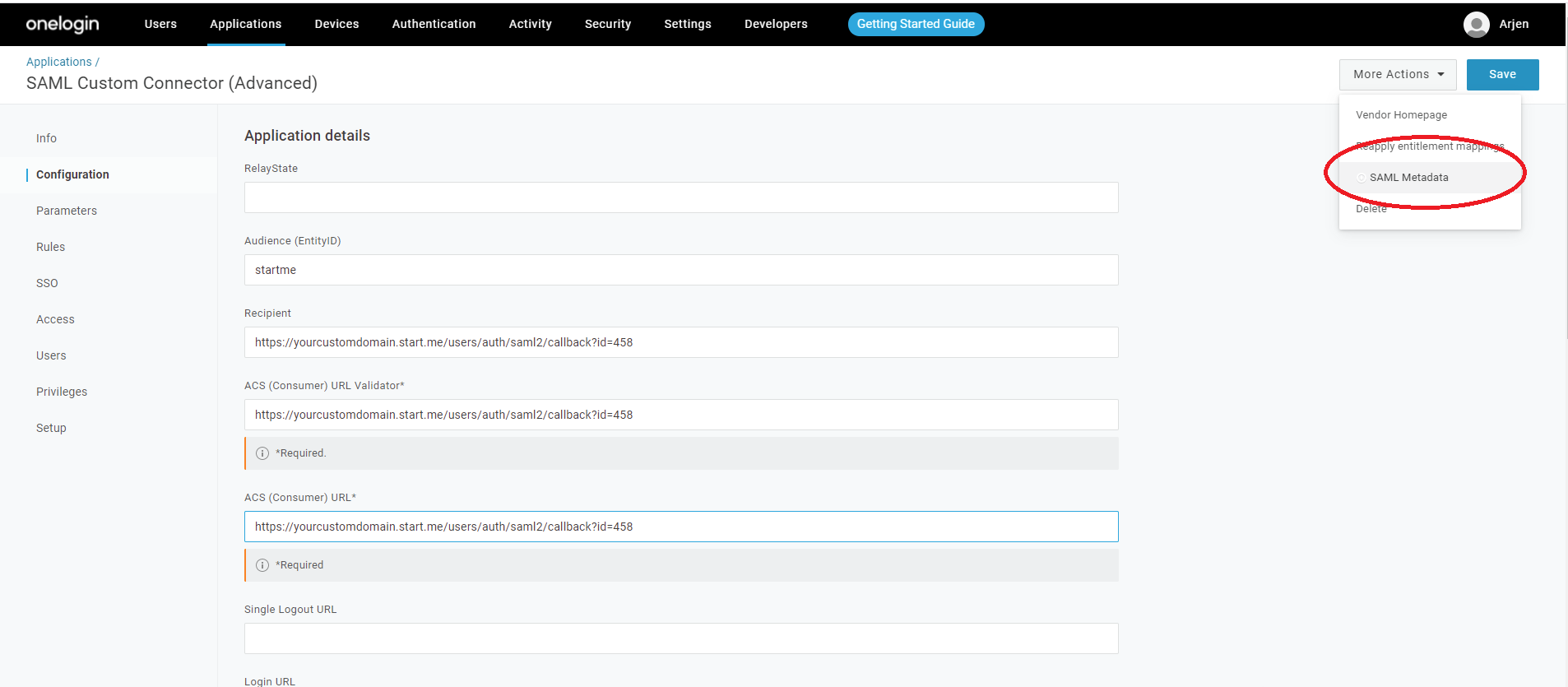Click the Arjen username text

click(1514, 24)
